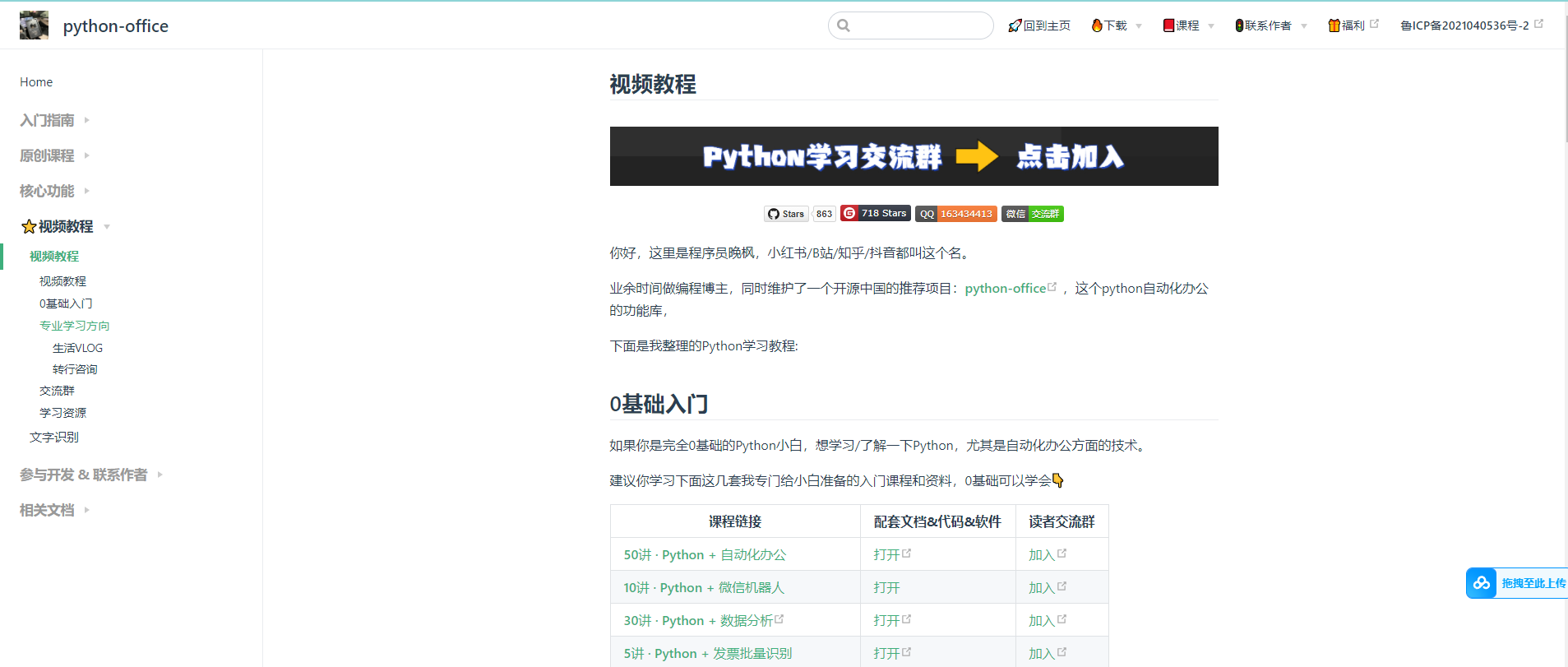
Task: Click the external link icon after python-office link
Action: click(1052, 287)
